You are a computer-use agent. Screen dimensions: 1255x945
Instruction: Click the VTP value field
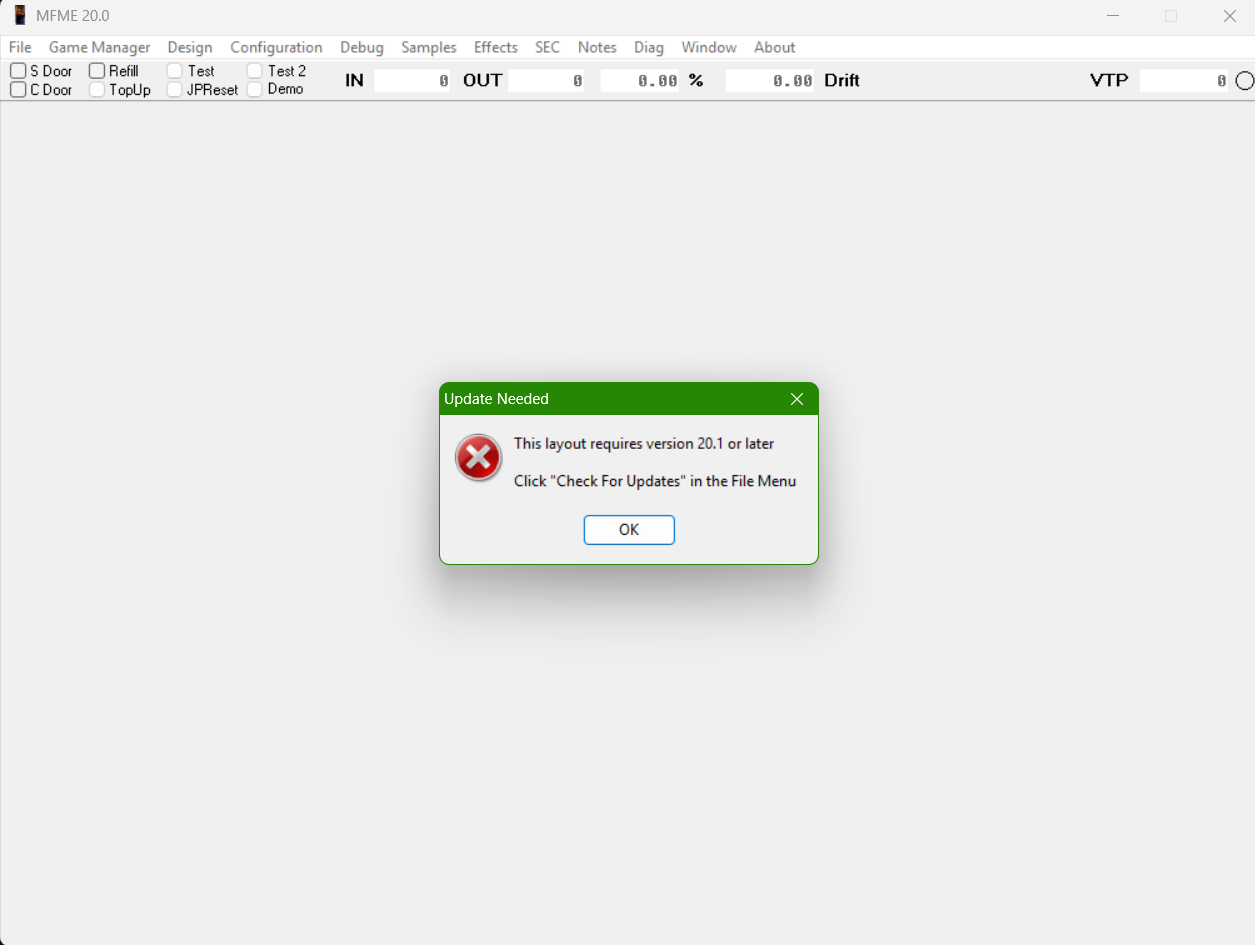1184,81
